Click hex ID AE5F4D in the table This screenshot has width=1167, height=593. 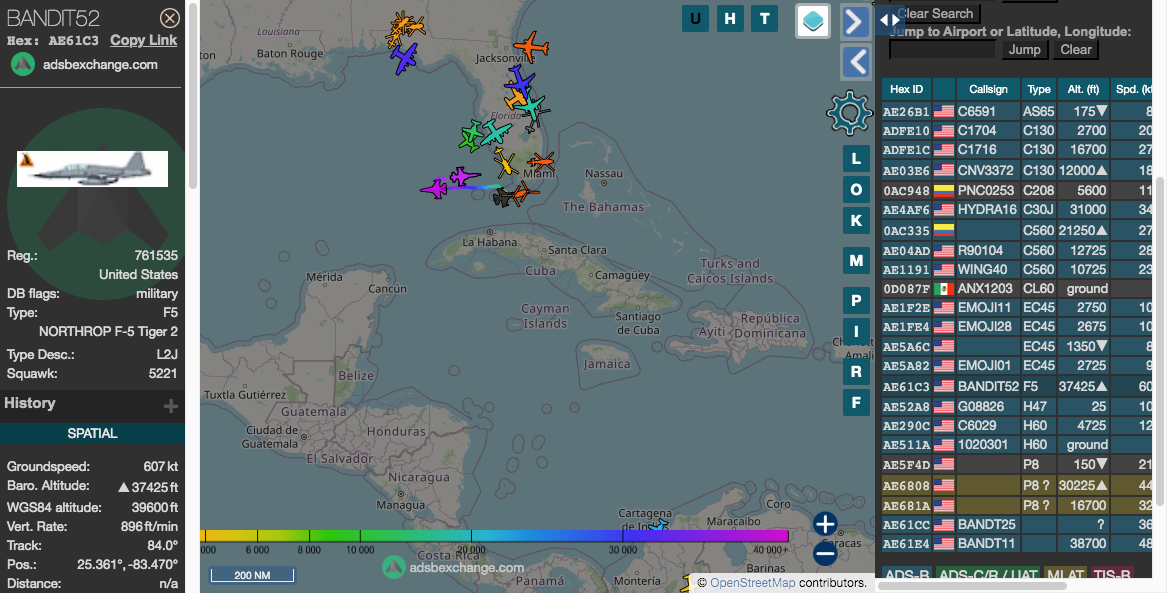click(x=906, y=465)
